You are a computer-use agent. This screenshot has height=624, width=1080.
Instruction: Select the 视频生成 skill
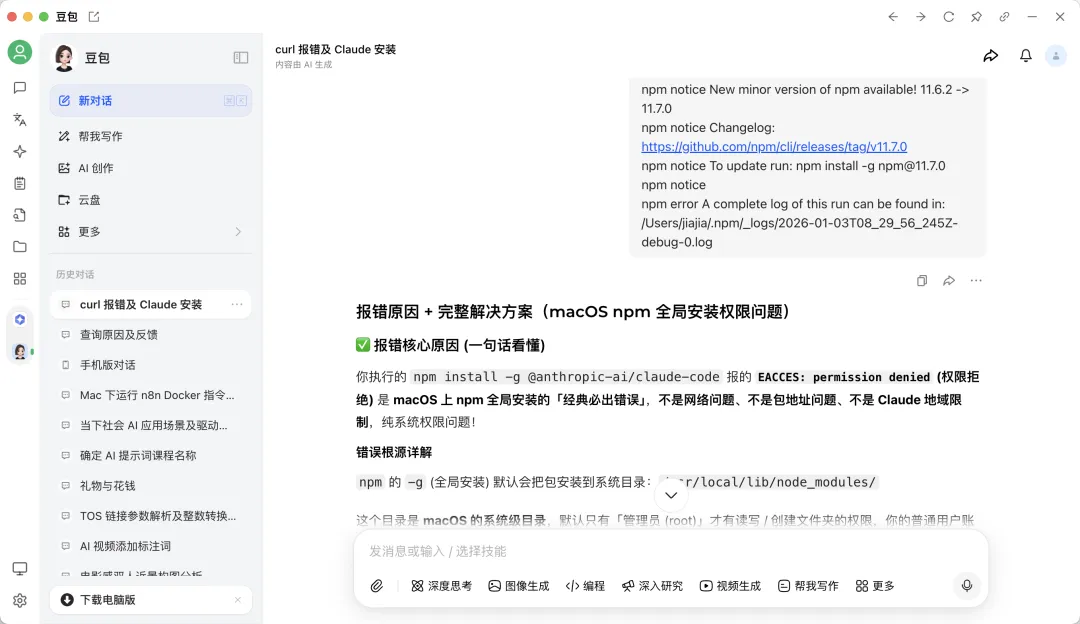pos(730,586)
